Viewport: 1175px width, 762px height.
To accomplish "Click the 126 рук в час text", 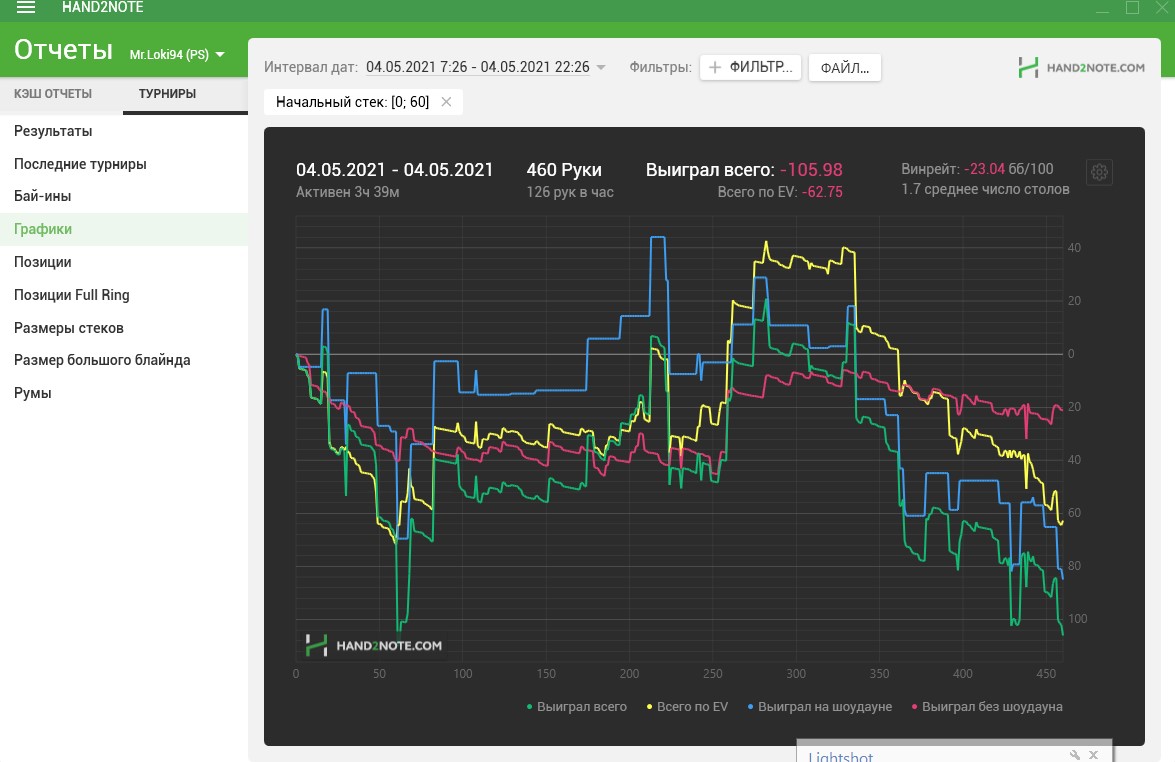I will [570, 192].
